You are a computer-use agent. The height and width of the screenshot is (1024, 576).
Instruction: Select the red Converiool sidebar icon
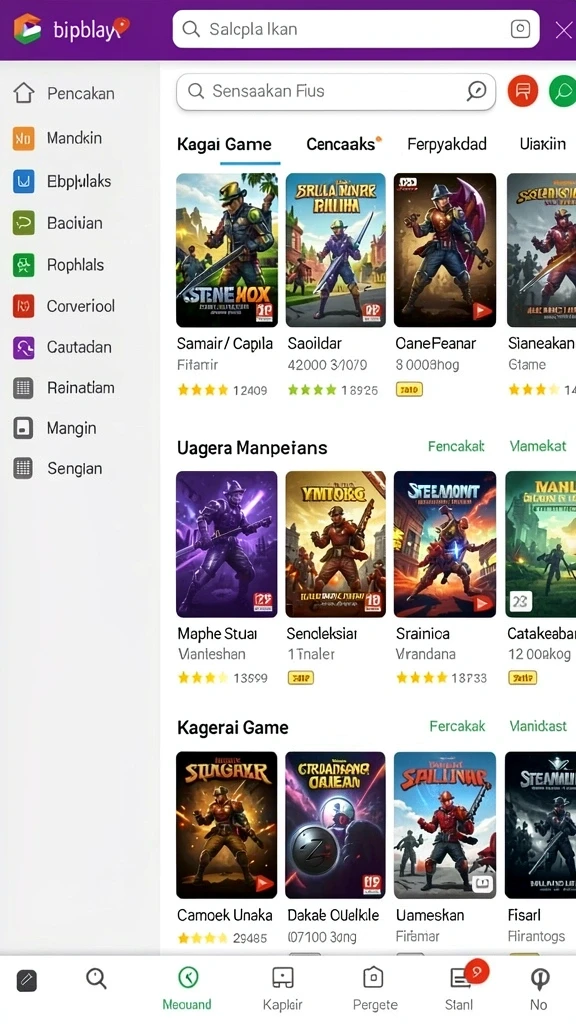(x=24, y=306)
